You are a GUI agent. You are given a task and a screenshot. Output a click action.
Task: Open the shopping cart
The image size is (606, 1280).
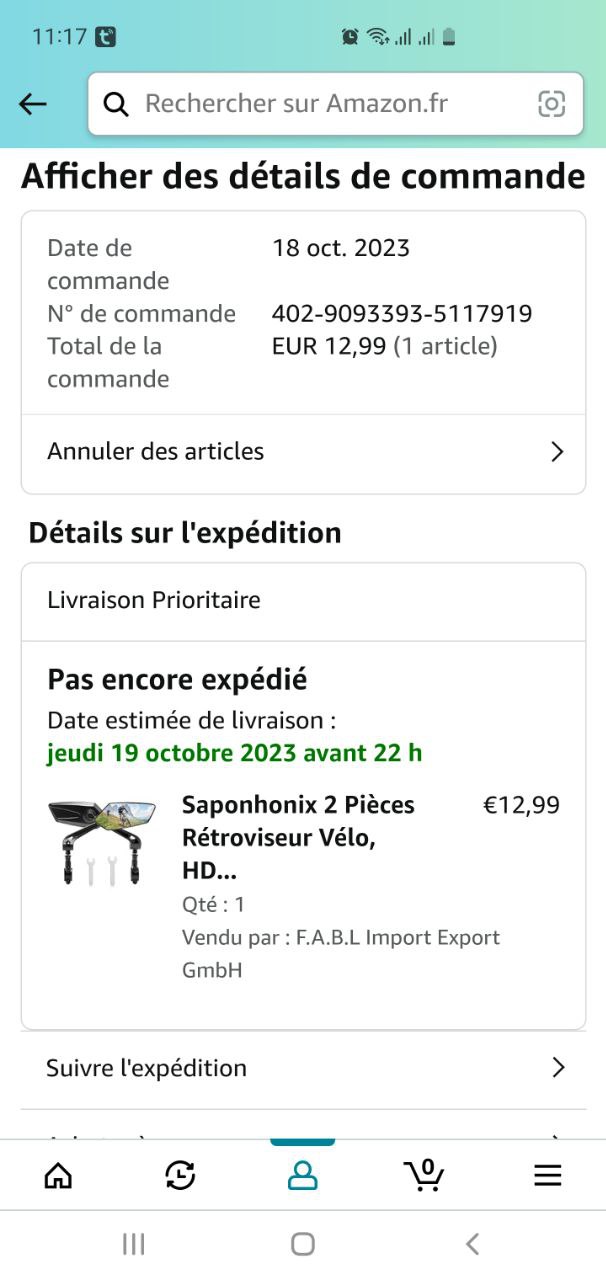tap(424, 1174)
